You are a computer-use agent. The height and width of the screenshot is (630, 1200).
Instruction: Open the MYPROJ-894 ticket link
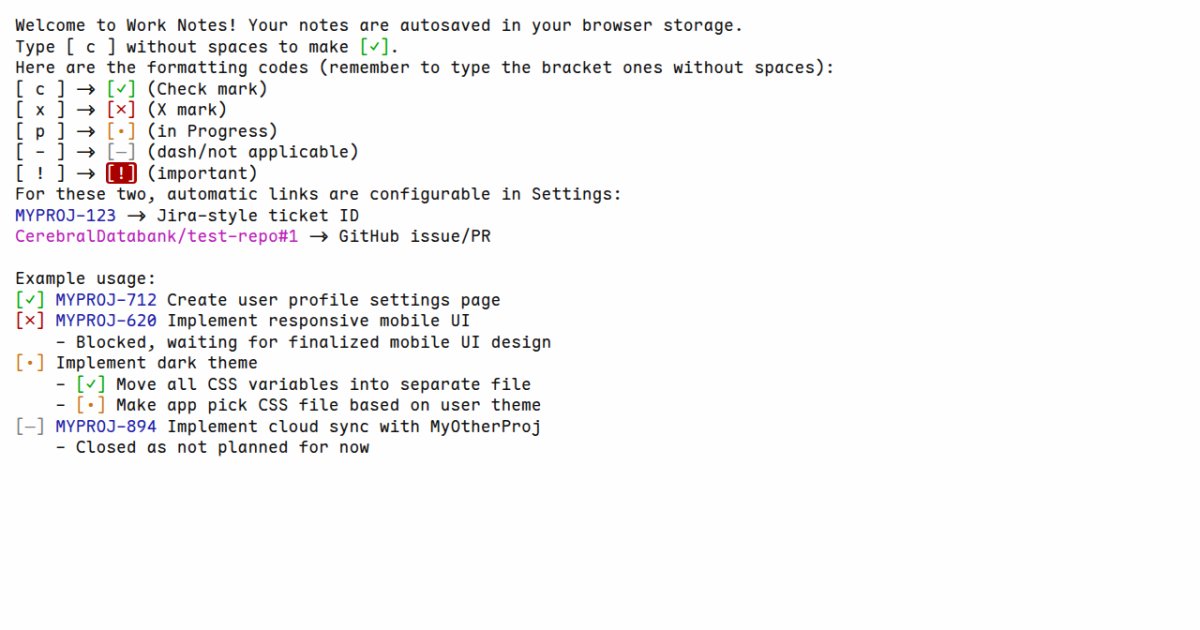pyautogui.click(x=106, y=426)
